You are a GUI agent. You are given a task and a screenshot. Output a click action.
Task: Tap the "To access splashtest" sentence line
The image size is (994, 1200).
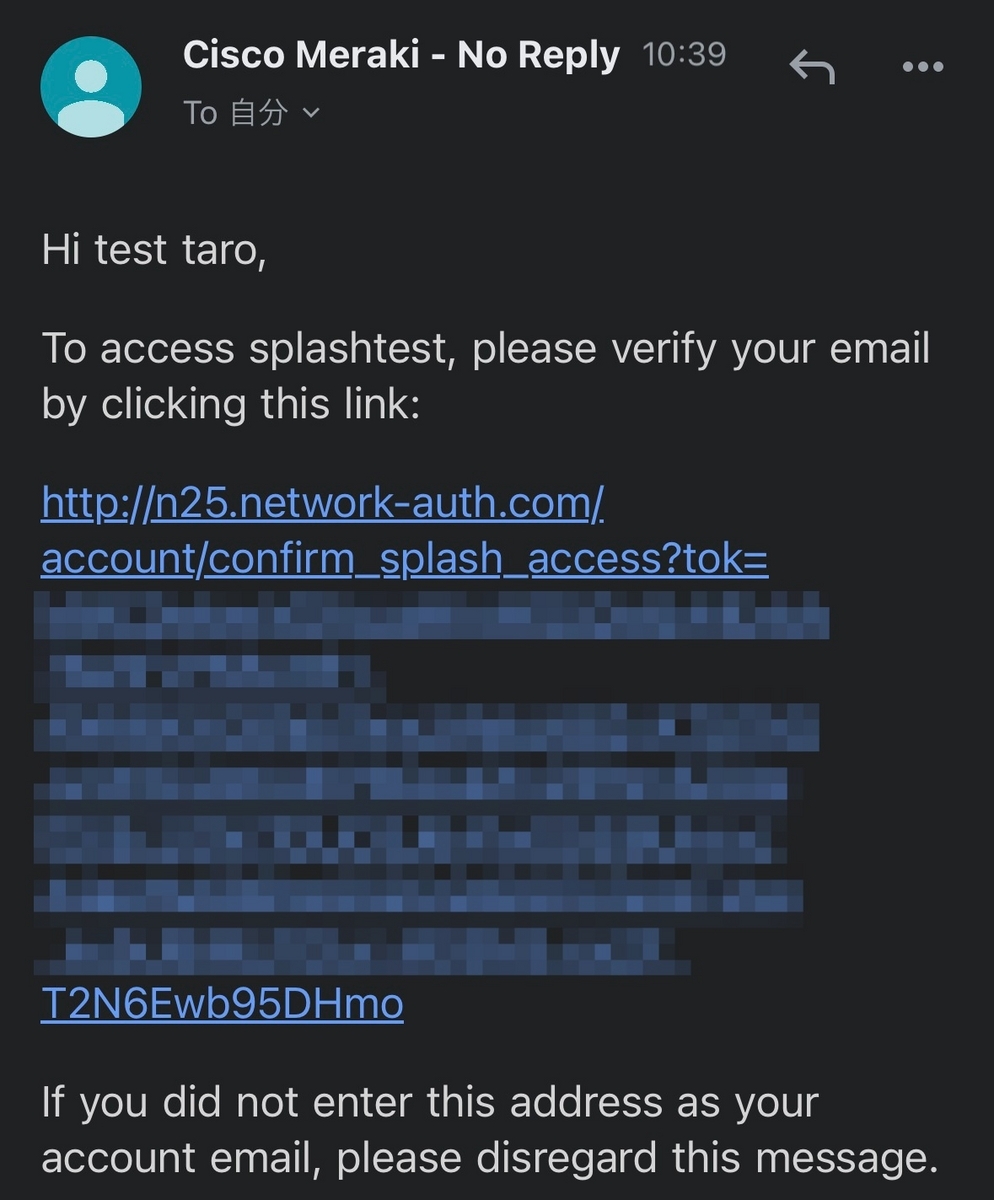click(x=486, y=349)
